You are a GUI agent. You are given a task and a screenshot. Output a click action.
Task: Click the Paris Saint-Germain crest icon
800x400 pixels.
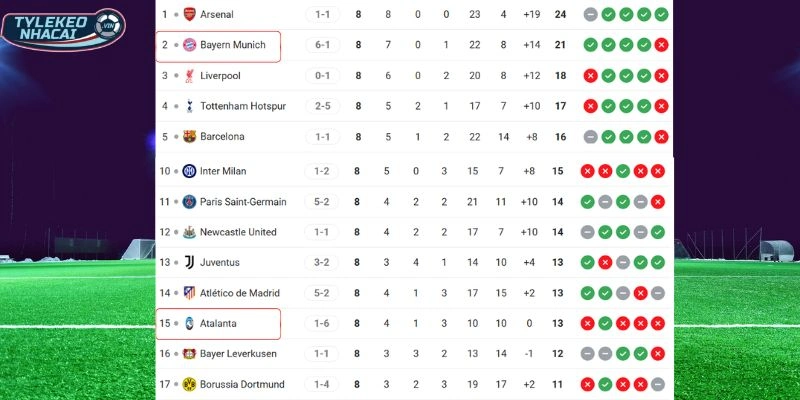(189, 202)
